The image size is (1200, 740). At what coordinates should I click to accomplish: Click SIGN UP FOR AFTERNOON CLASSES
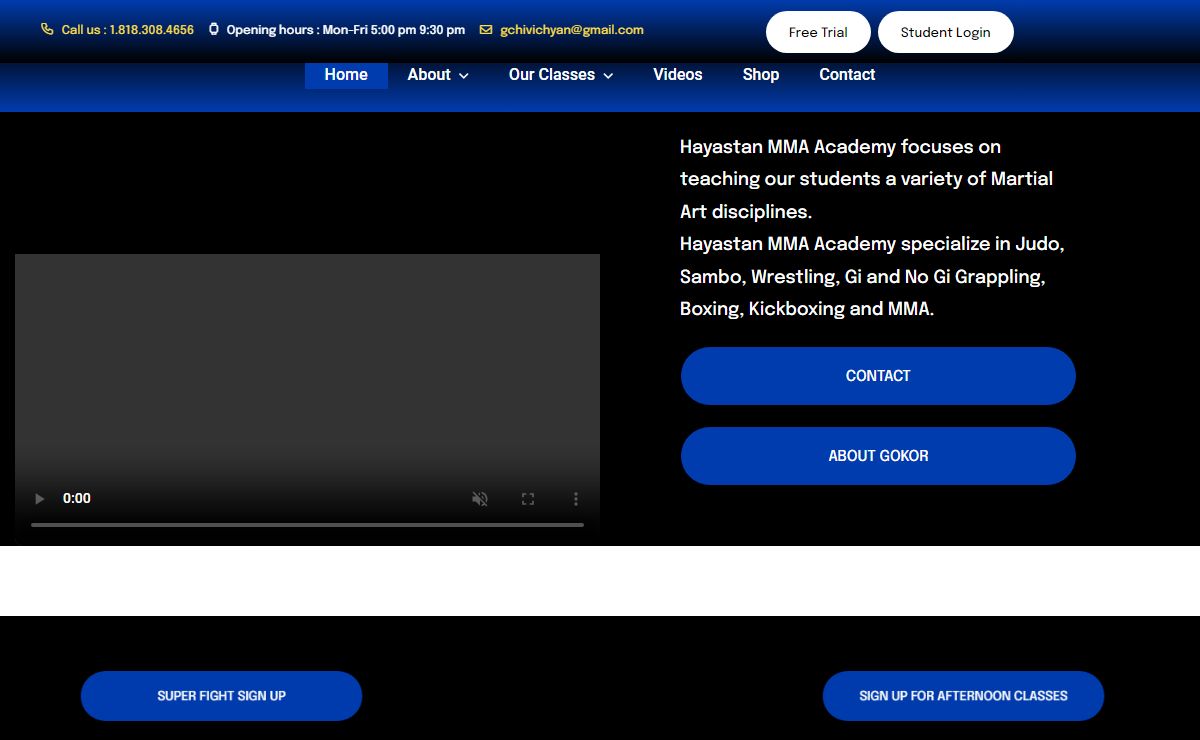pos(963,696)
